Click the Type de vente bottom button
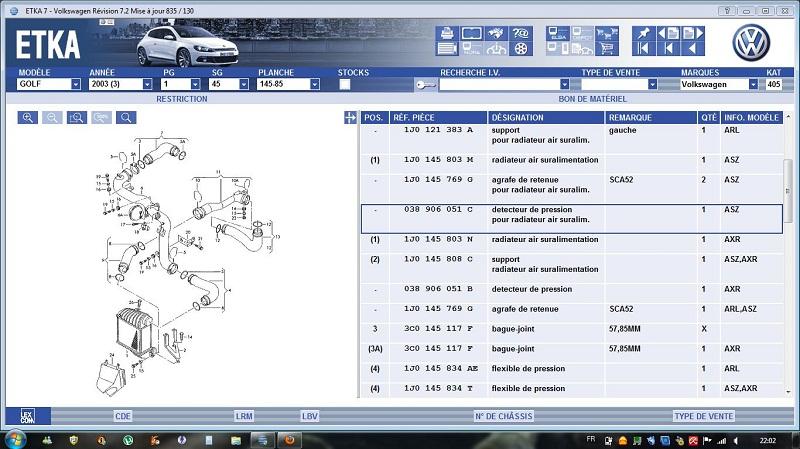The width and height of the screenshot is (800, 449). (x=704, y=416)
